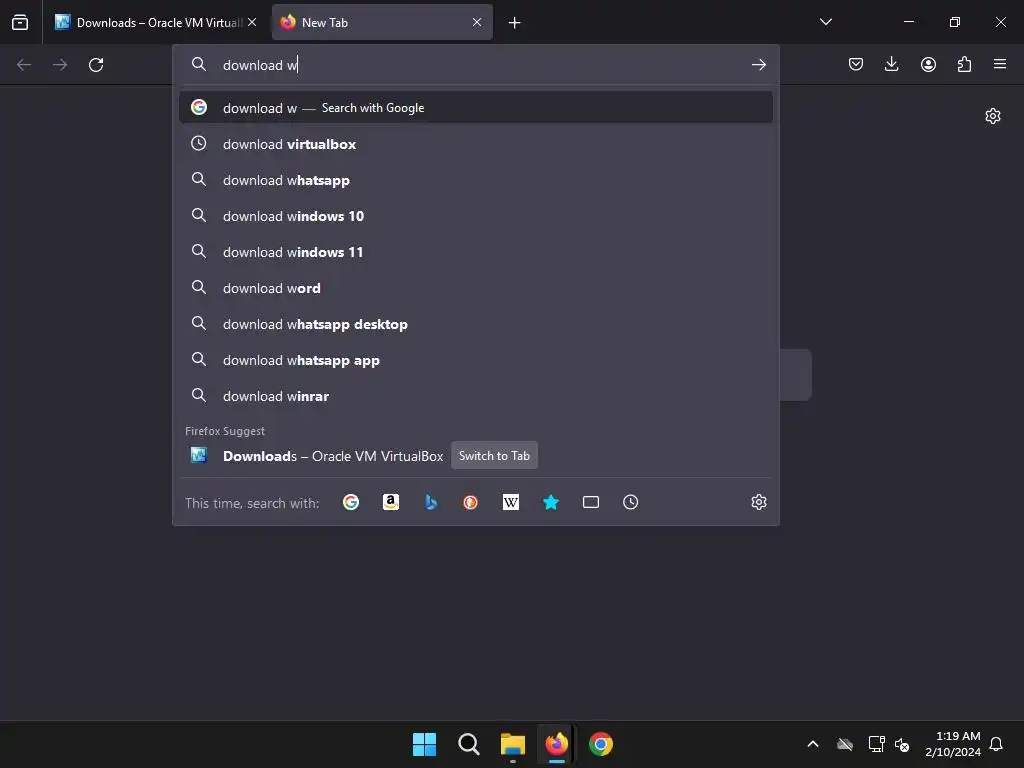1024x768 pixels.
Task: Search this time with Wikipedia icon
Action: (511, 502)
